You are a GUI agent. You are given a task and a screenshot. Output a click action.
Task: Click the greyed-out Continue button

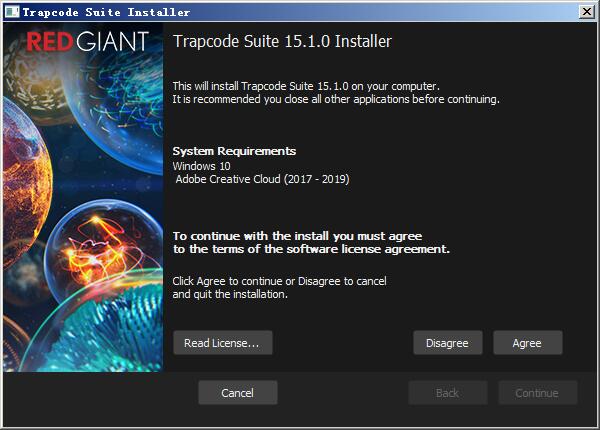coord(538,393)
